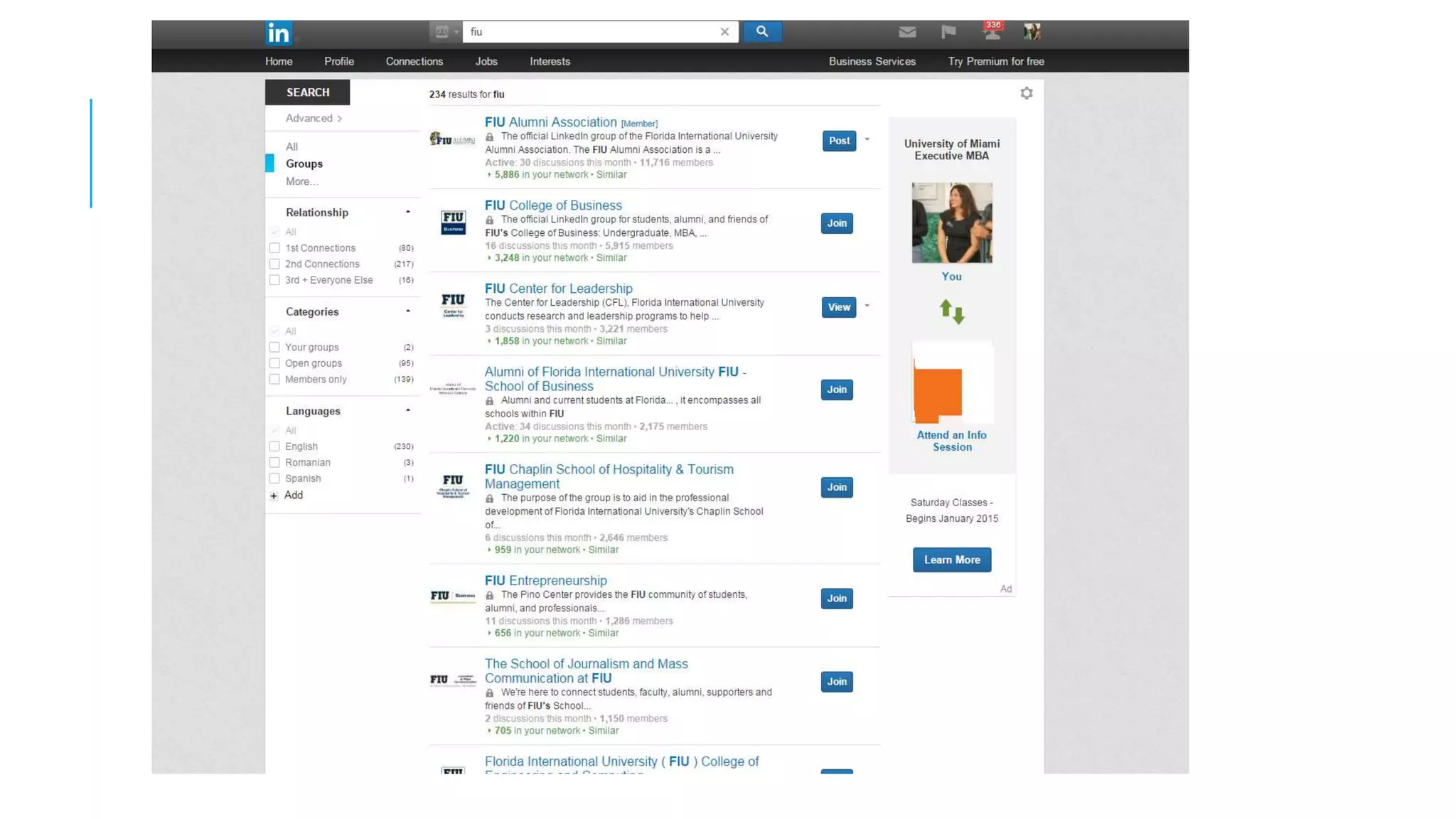Click the blue search magnifier button
This screenshot has height=819, width=1456.
click(762, 31)
